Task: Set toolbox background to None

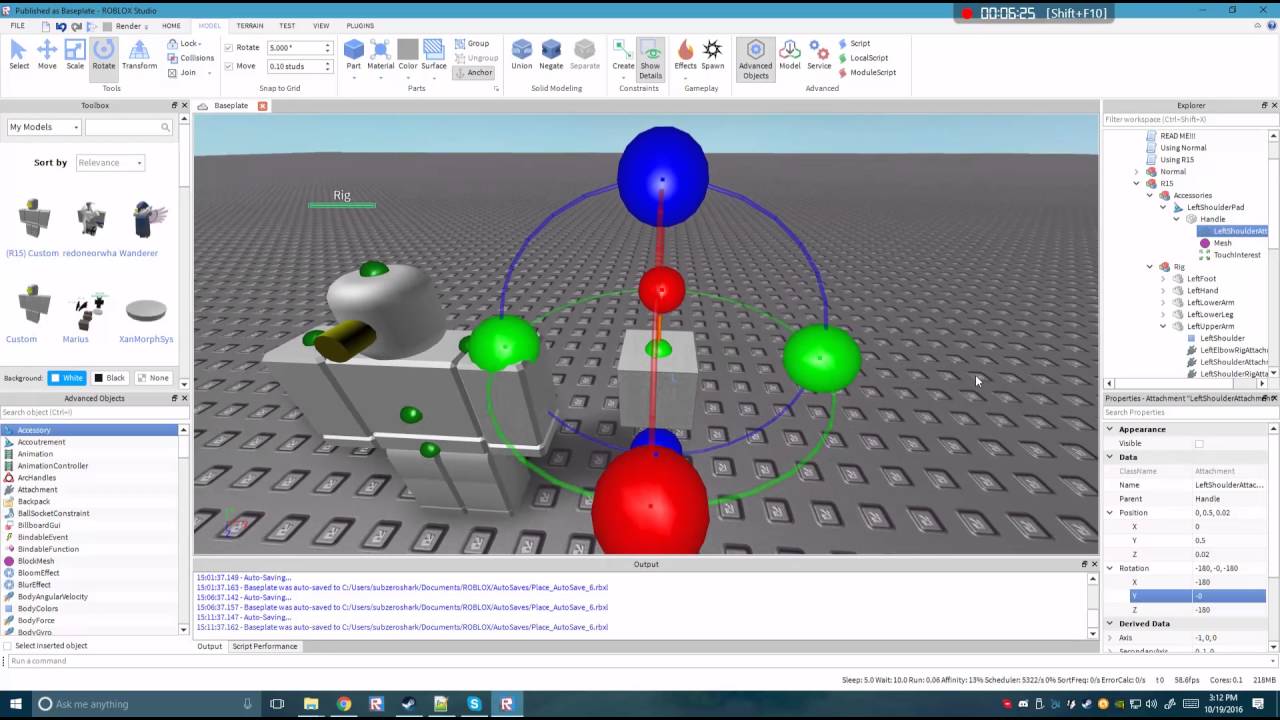Action: point(153,378)
